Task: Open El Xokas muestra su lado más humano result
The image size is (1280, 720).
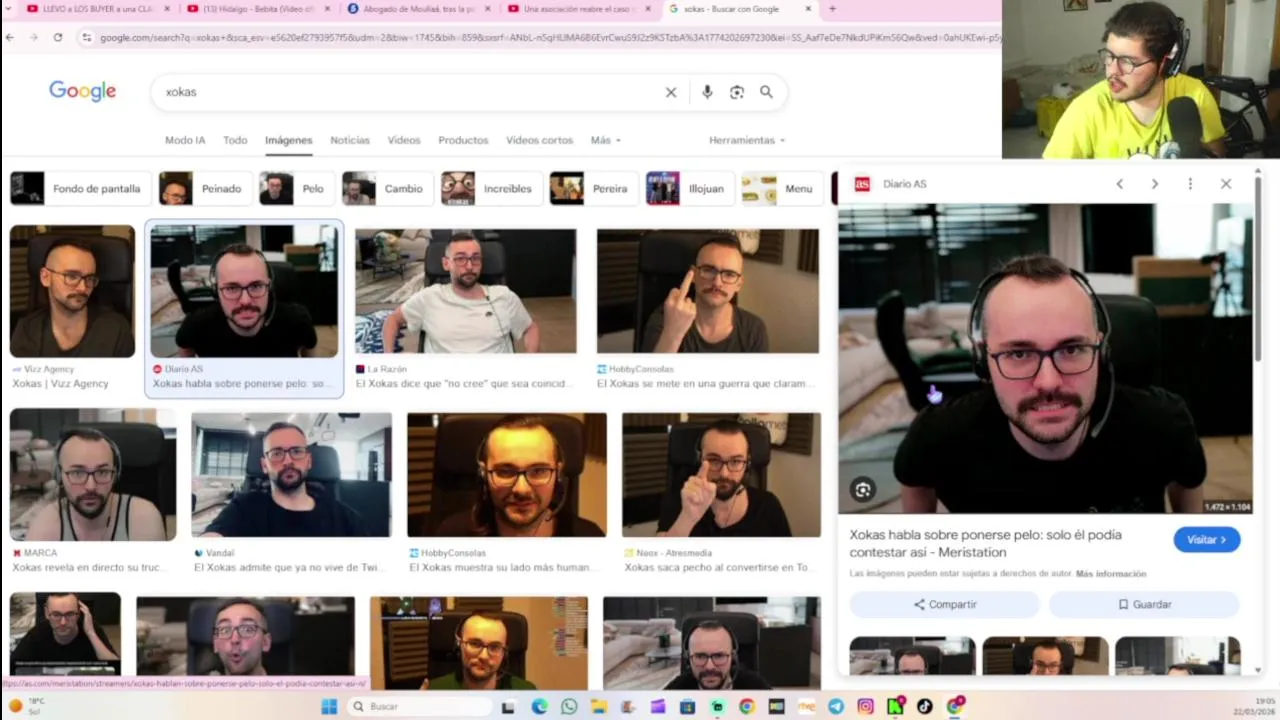Action: (x=506, y=493)
